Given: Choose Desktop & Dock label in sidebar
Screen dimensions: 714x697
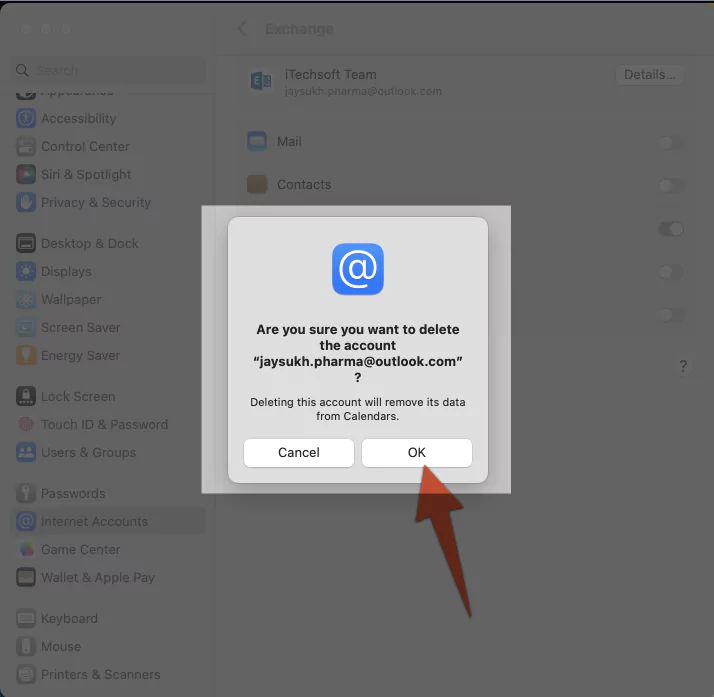Looking at the screenshot, I should [x=90, y=244].
